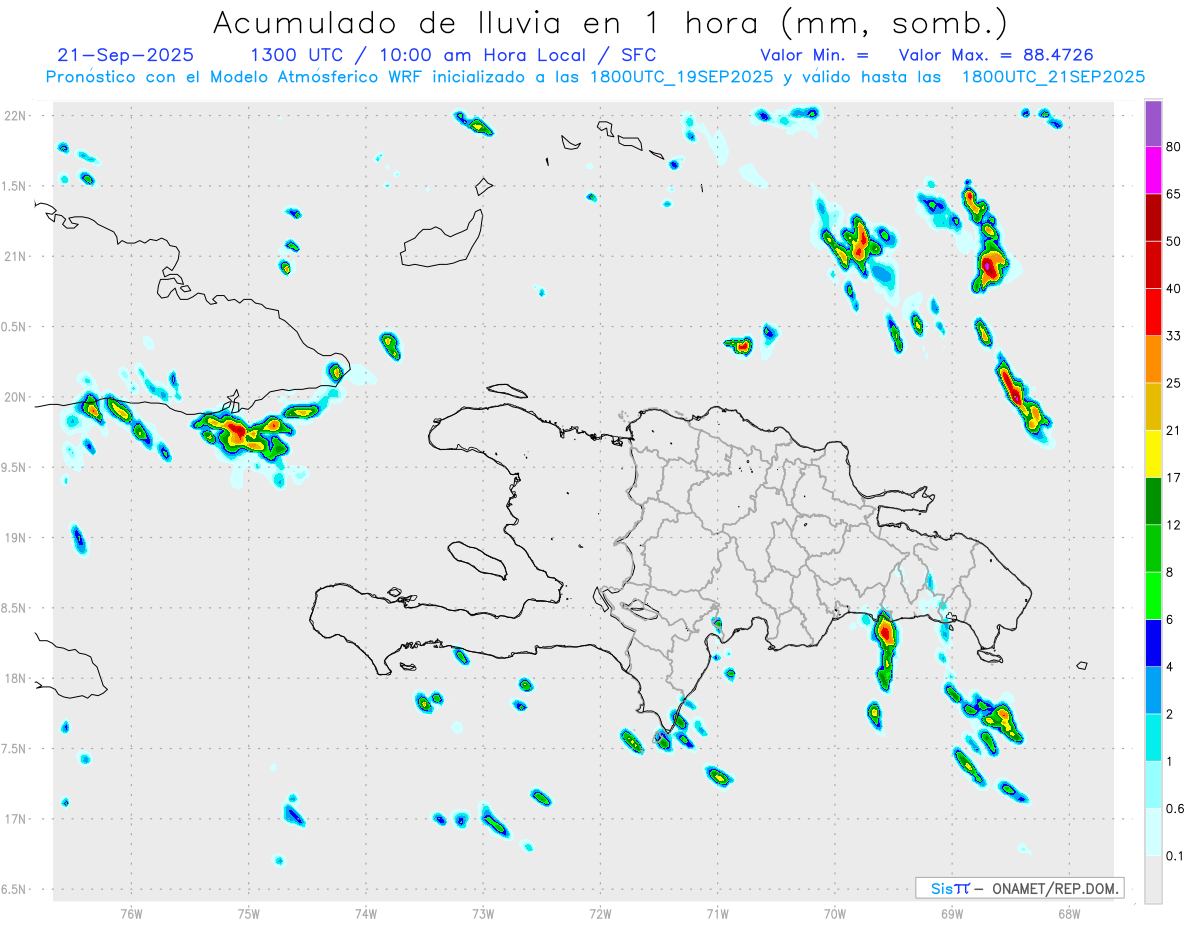
Task: Select the '69W' longitude label
Action: [x=951, y=914]
